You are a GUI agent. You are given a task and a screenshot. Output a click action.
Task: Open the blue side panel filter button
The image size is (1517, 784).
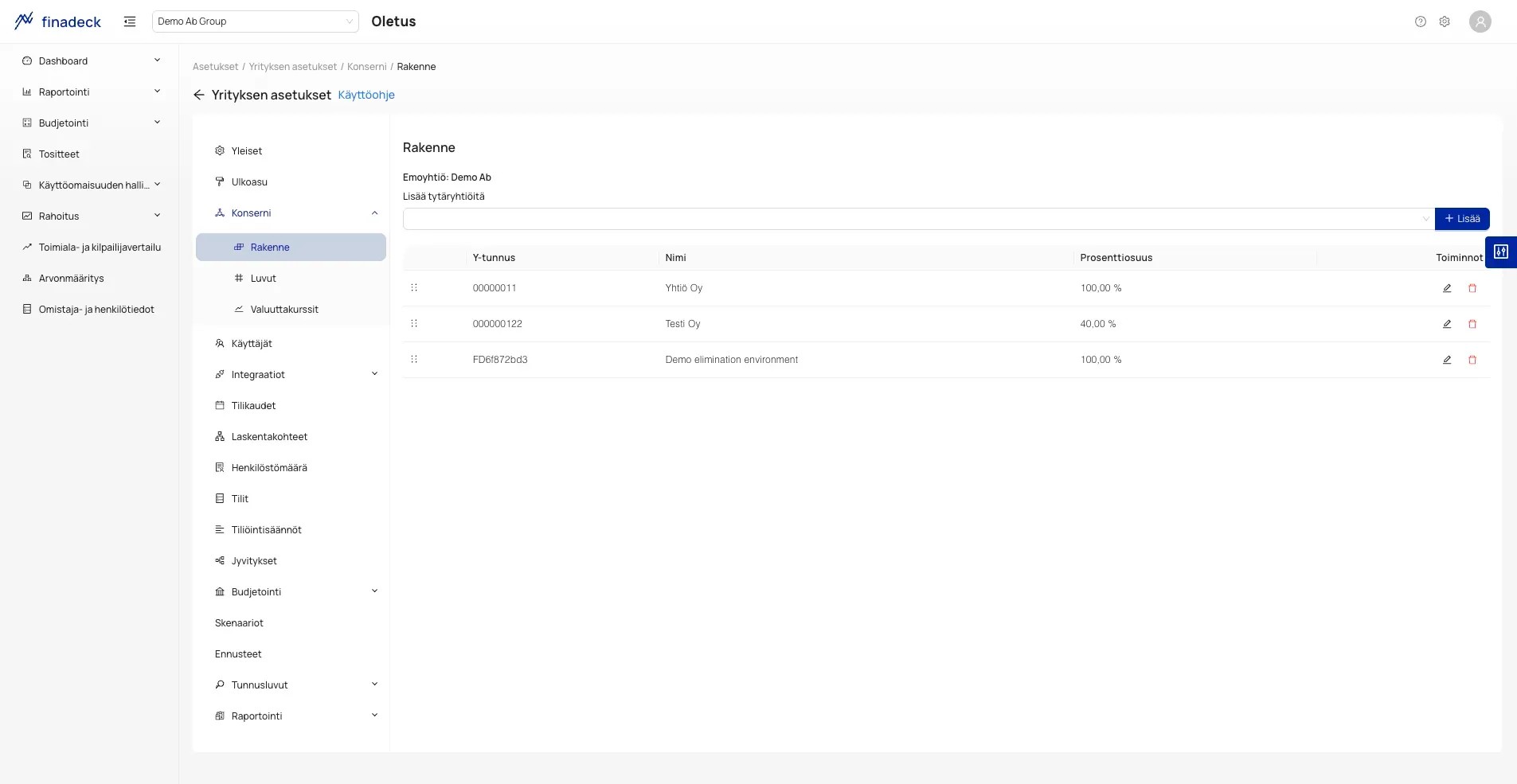coord(1501,252)
